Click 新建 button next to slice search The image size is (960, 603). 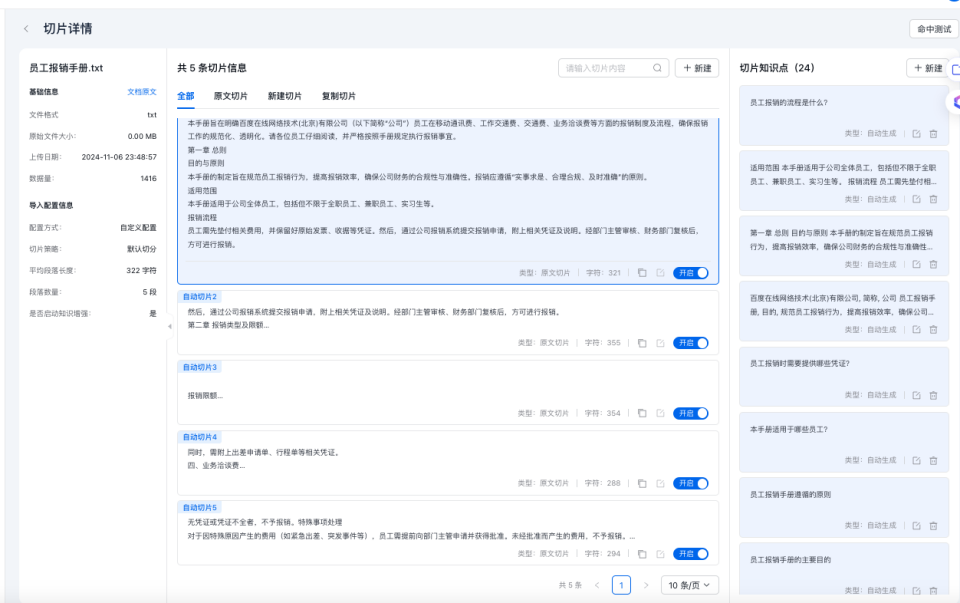(697, 68)
